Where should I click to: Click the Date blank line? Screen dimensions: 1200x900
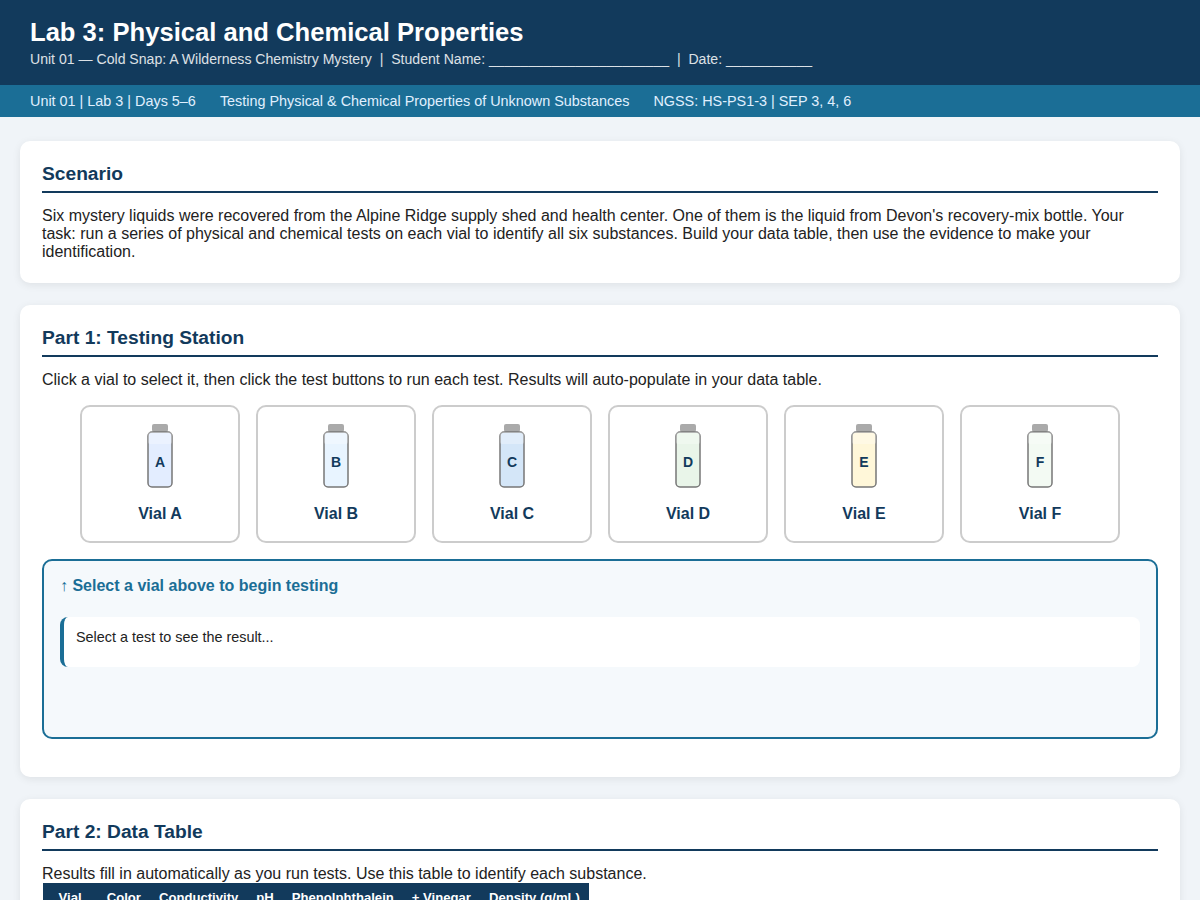769,60
